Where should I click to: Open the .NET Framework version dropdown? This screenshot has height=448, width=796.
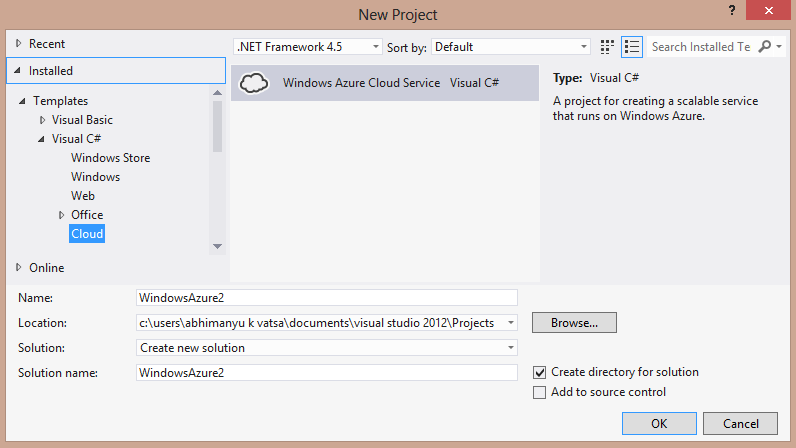[308, 47]
